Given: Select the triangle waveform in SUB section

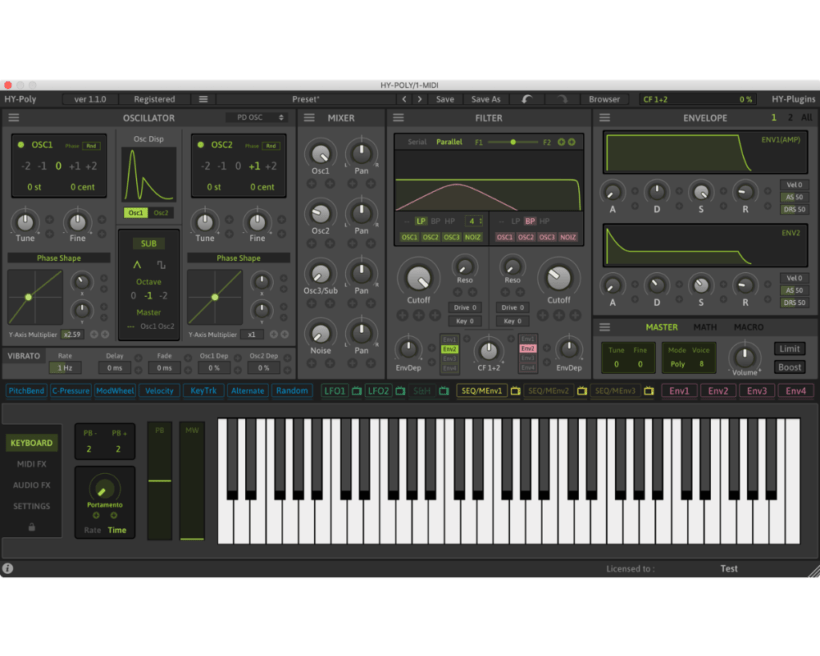Looking at the screenshot, I should click(137, 265).
